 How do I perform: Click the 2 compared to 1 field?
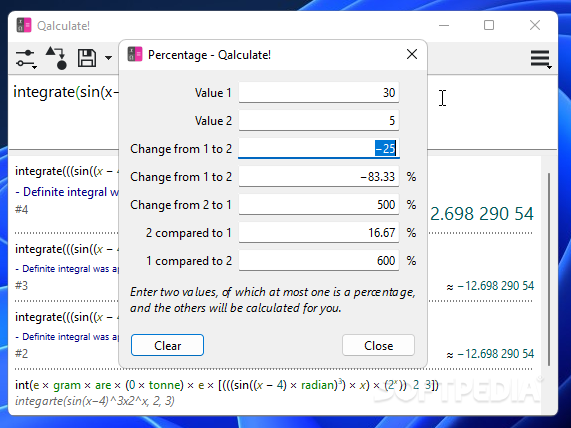(x=319, y=233)
